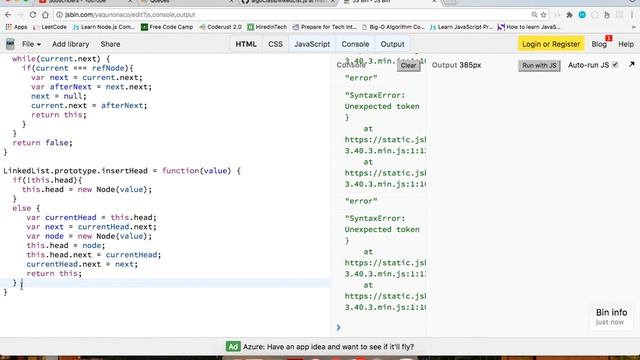Click Share in the toolbar
The height and width of the screenshot is (360, 640).
coord(110,44)
